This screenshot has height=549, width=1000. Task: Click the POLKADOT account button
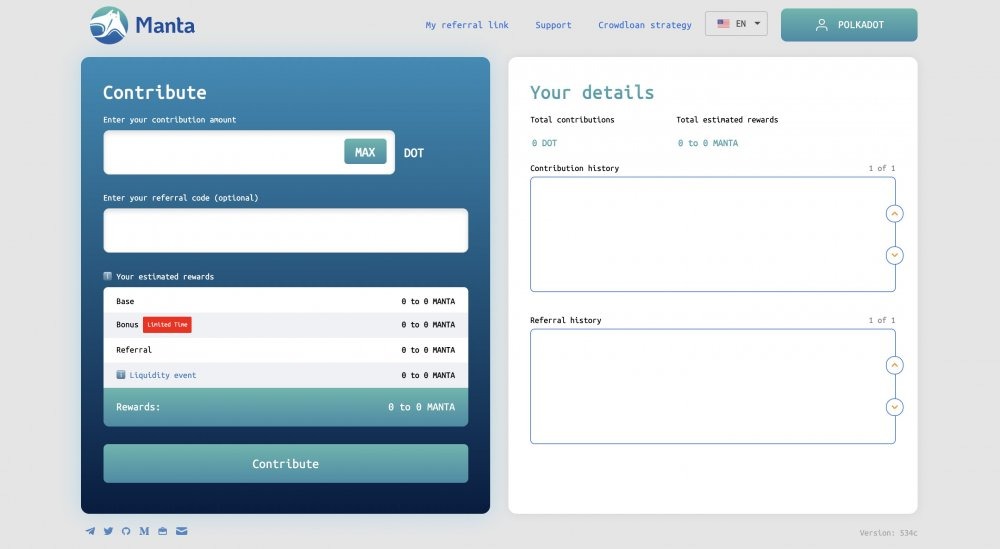(x=849, y=25)
